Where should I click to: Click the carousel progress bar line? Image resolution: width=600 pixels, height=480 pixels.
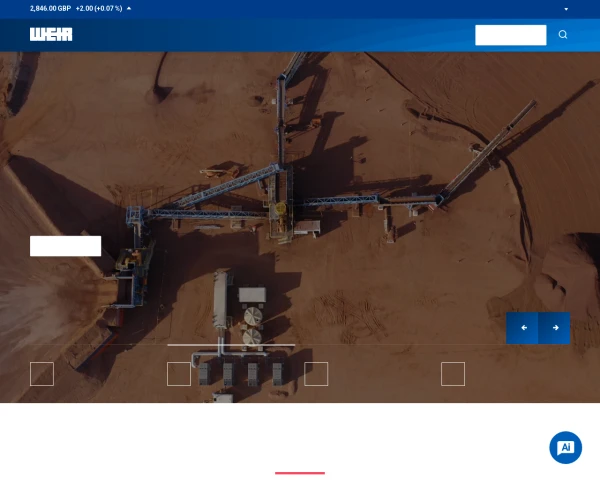231,345
